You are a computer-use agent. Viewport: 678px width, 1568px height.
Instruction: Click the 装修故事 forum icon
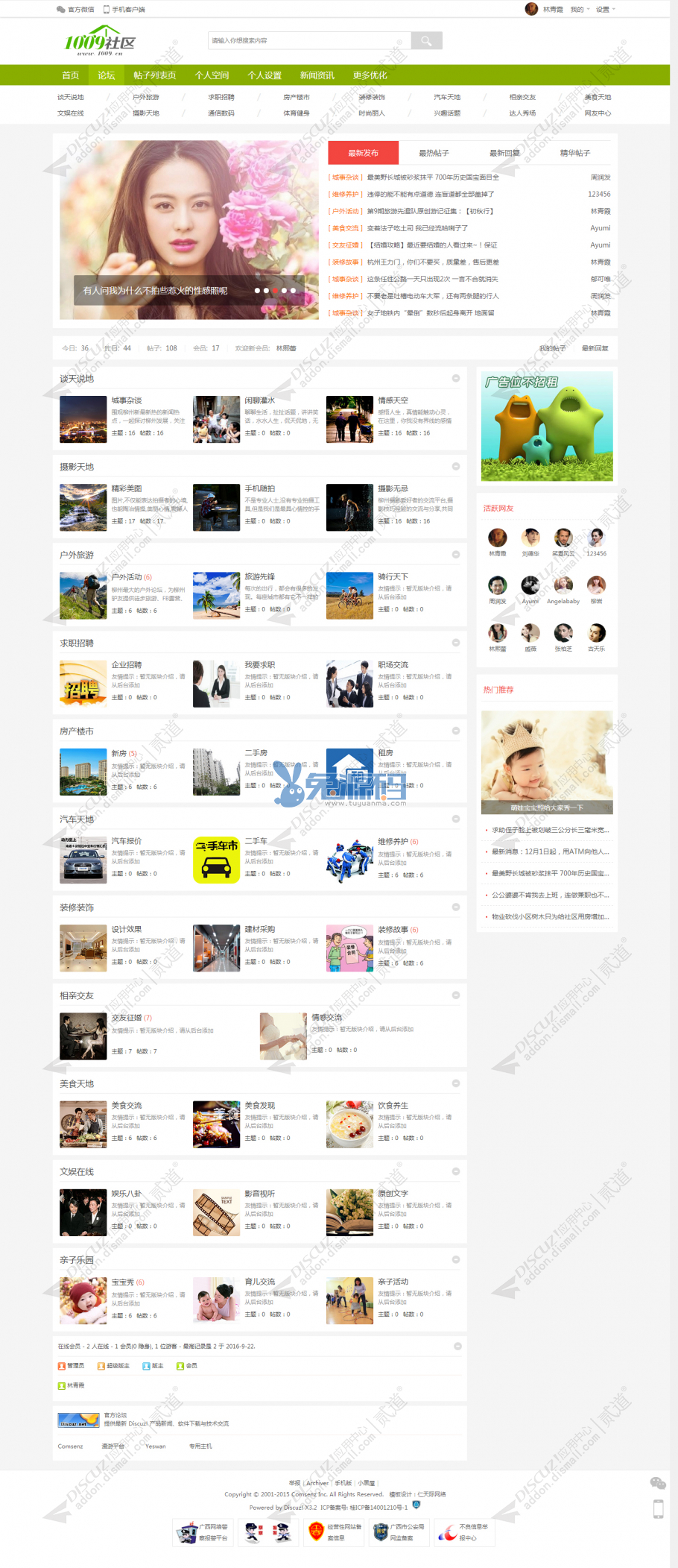point(349,948)
